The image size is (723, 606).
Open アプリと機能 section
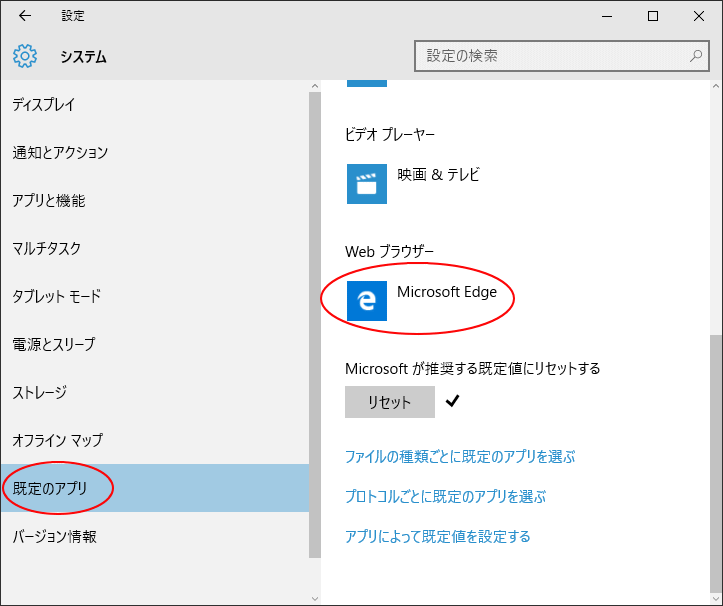[154, 201]
